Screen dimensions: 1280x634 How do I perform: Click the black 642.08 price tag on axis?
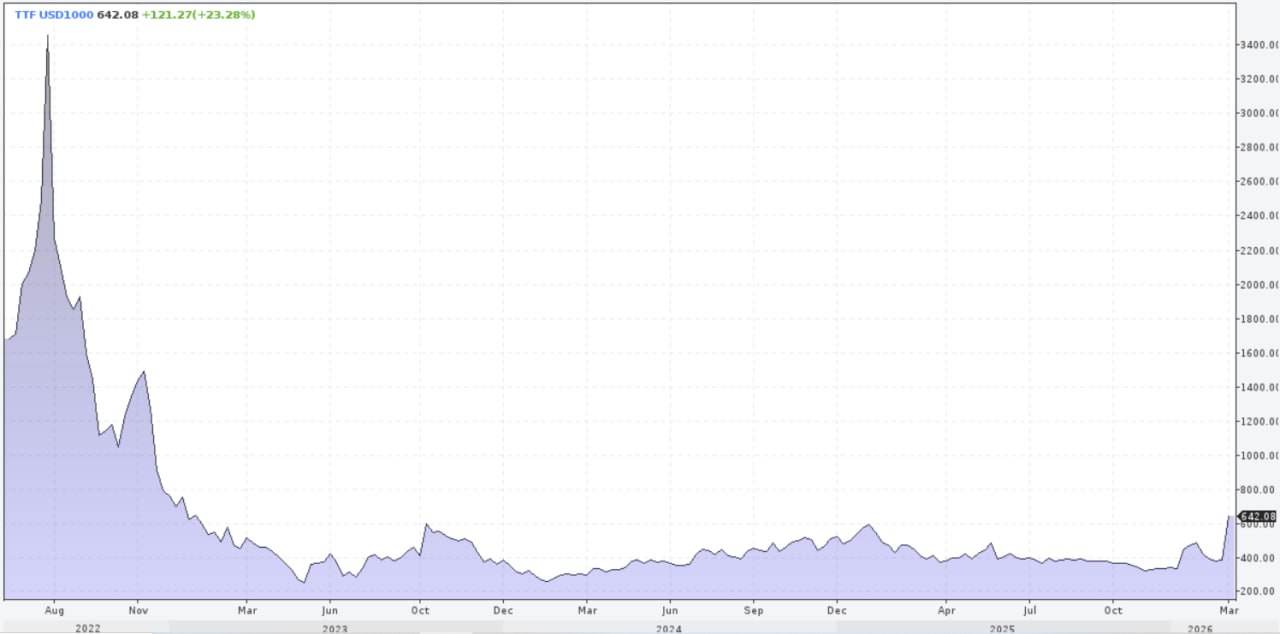(x=1258, y=517)
